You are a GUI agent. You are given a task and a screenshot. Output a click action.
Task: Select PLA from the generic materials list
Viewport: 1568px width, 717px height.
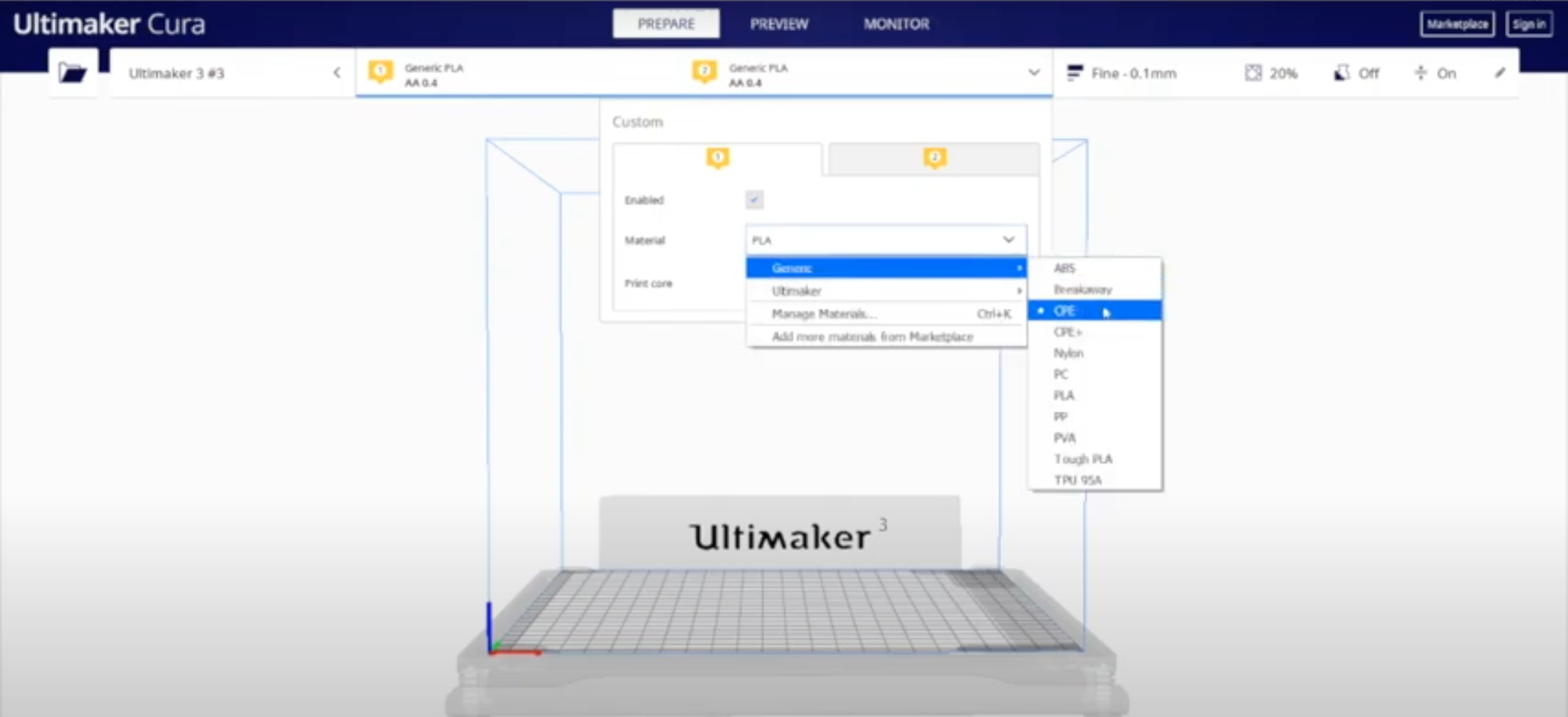1064,395
